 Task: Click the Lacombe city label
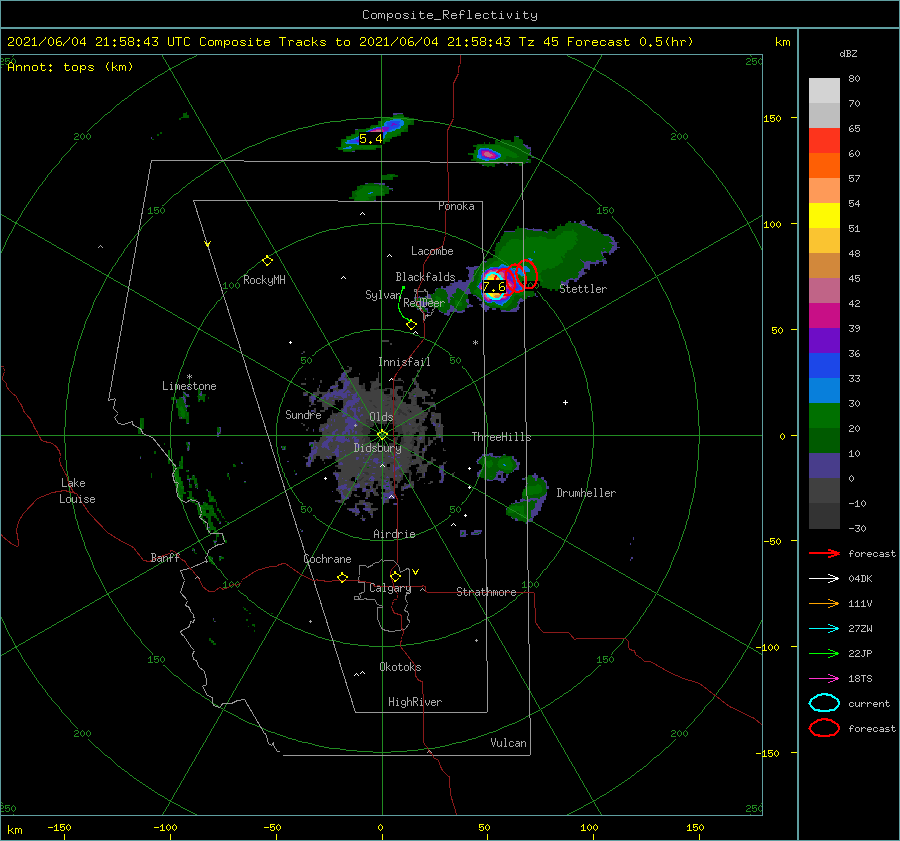[x=432, y=251]
